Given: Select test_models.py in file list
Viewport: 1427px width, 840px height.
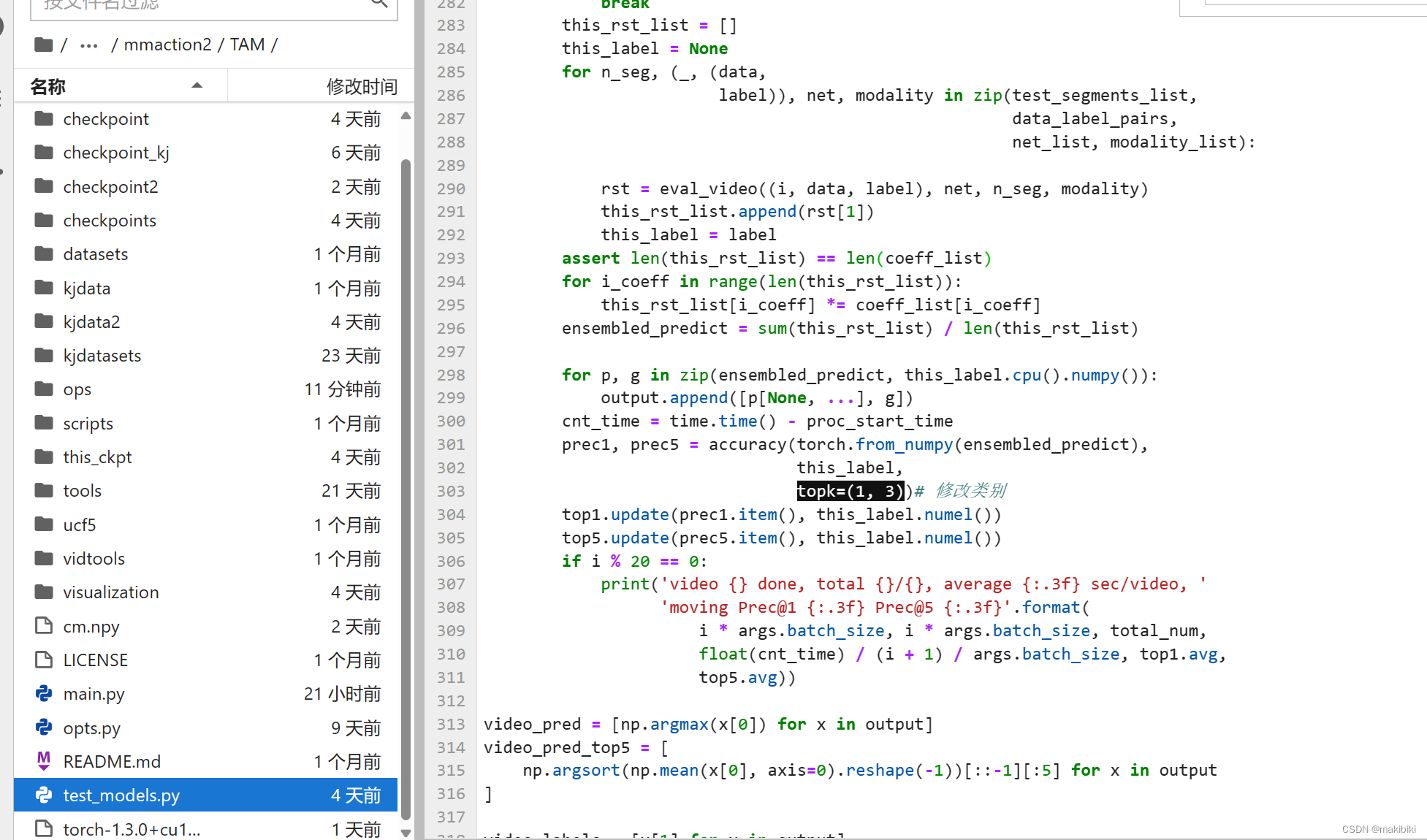Looking at the screenshot, I should click(121, 795).
